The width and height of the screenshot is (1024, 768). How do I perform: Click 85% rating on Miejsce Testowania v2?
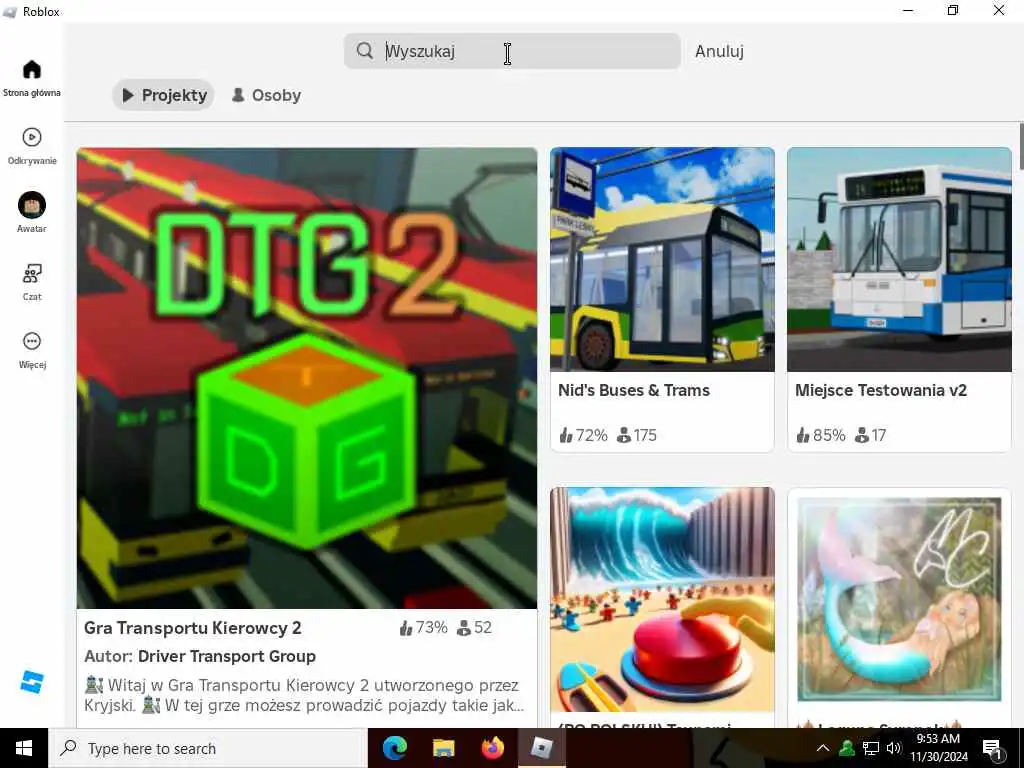pos(820,435)
